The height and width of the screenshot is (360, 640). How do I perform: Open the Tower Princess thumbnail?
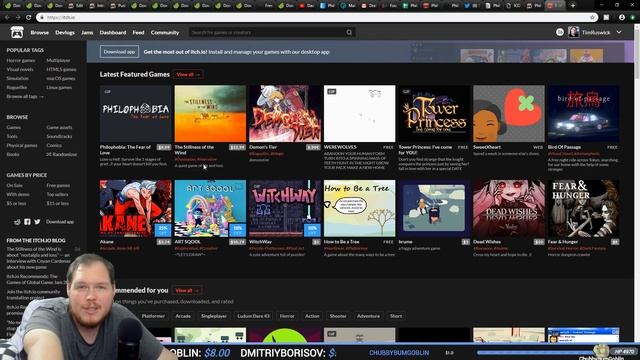tap(434, 113)
